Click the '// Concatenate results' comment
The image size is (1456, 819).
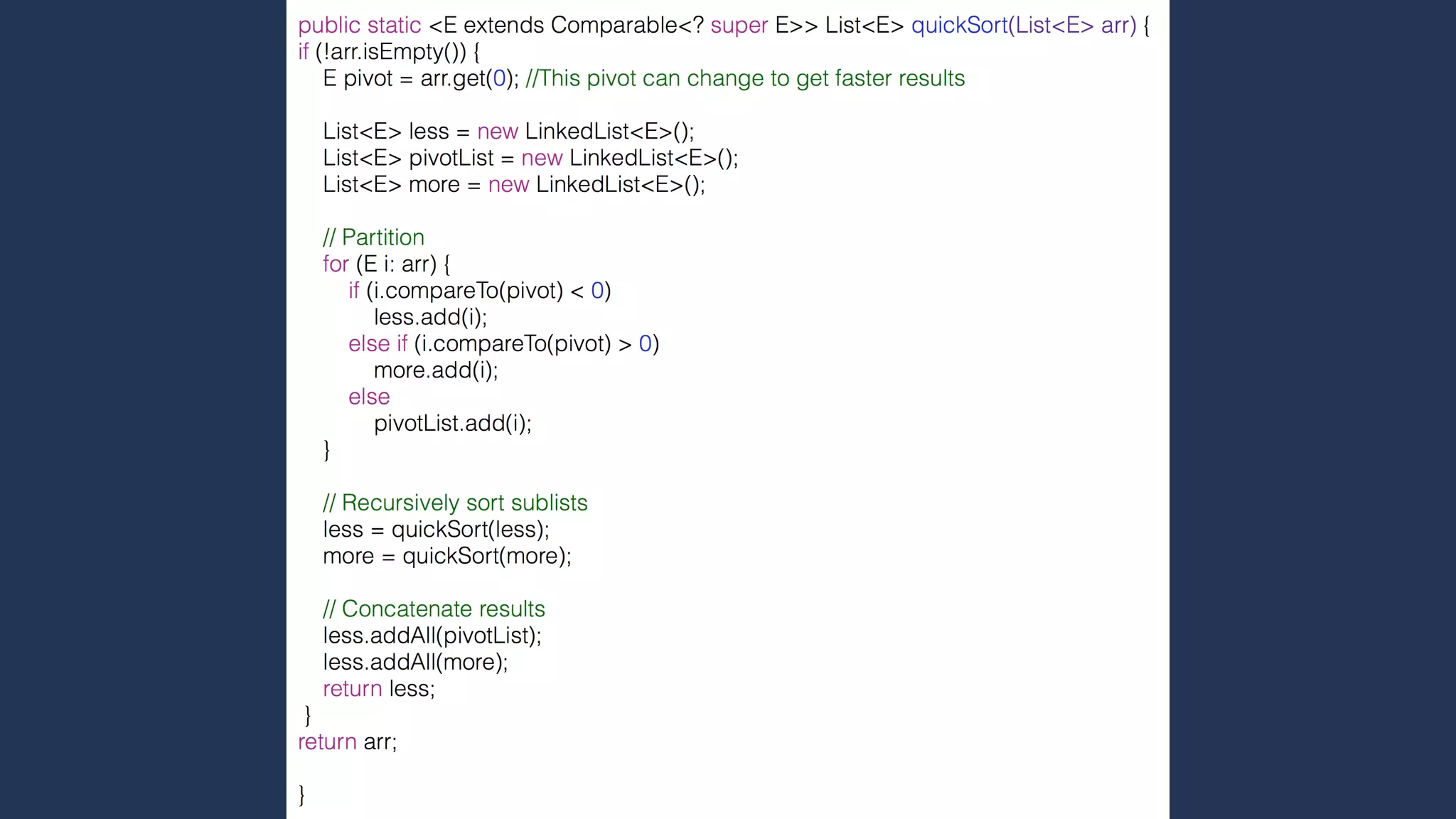click(434, 609)
